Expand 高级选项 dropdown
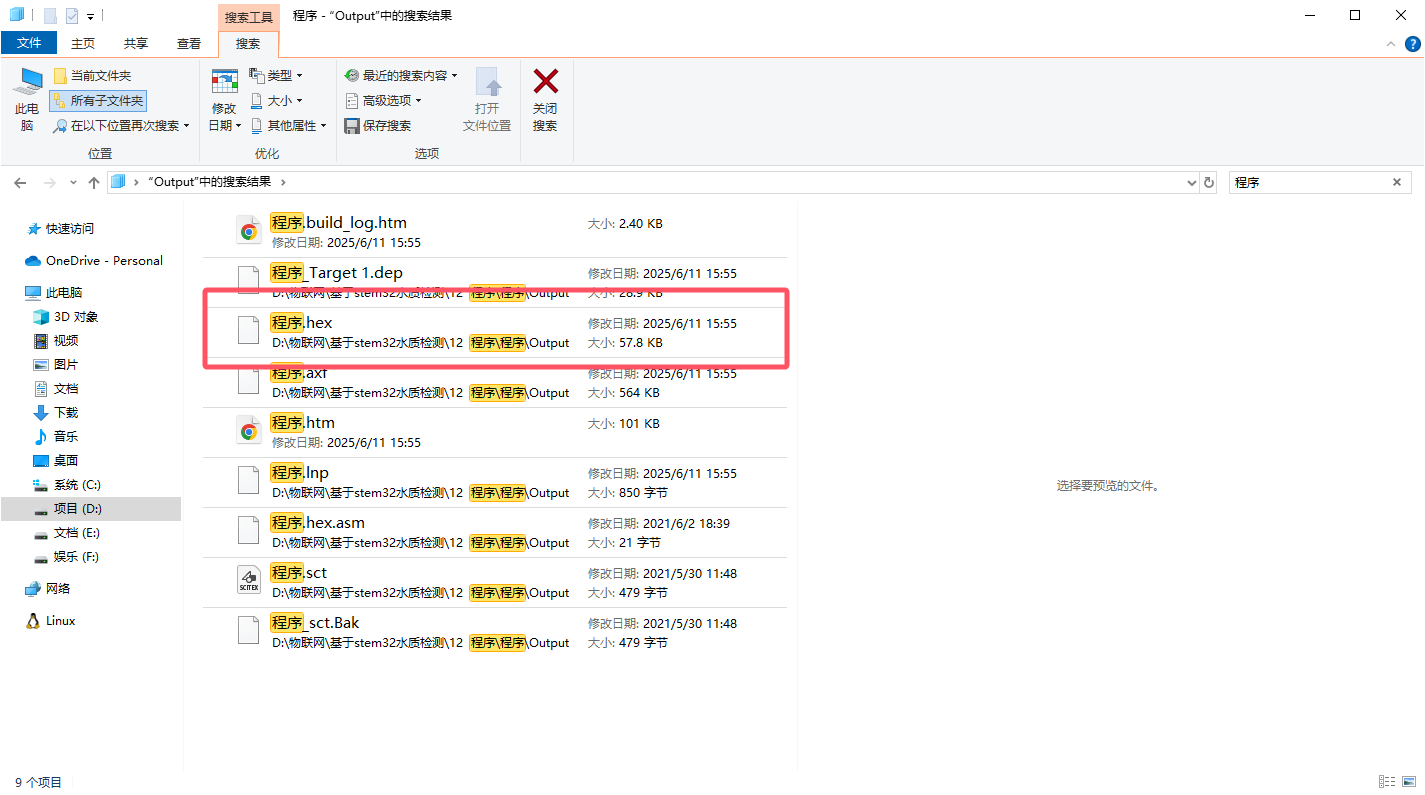 click(383, 101)
